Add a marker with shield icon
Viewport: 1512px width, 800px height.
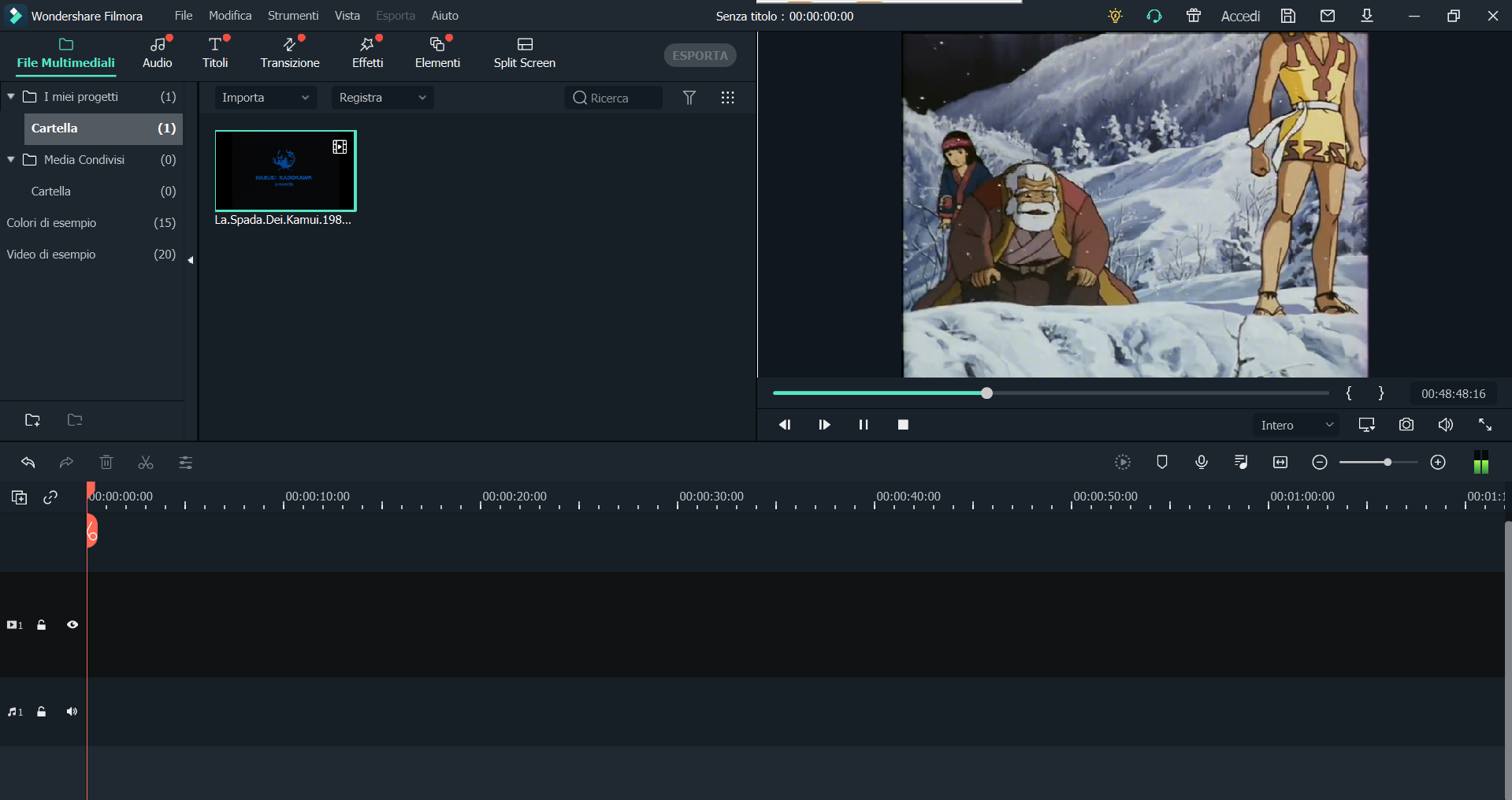pos(1162,463)
